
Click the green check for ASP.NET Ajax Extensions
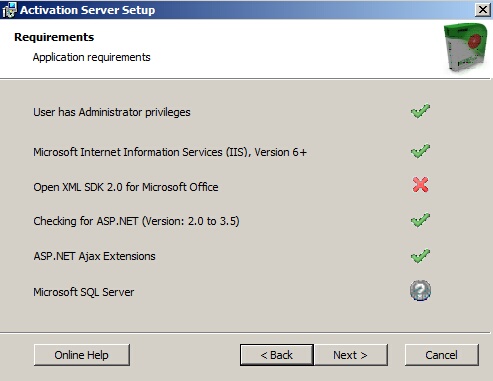(420, 256)
